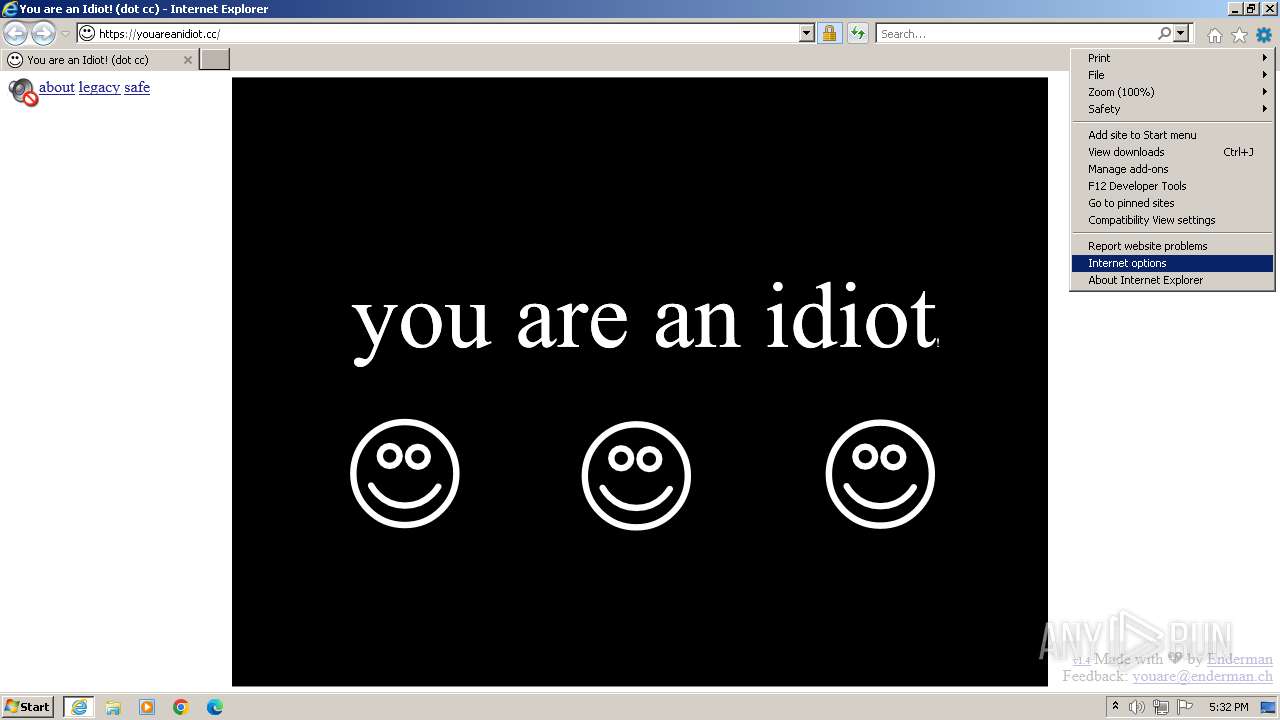1280x720 pixels.
Task: Expand the search provider dropdown arrow
Action: click(1181, 33)
